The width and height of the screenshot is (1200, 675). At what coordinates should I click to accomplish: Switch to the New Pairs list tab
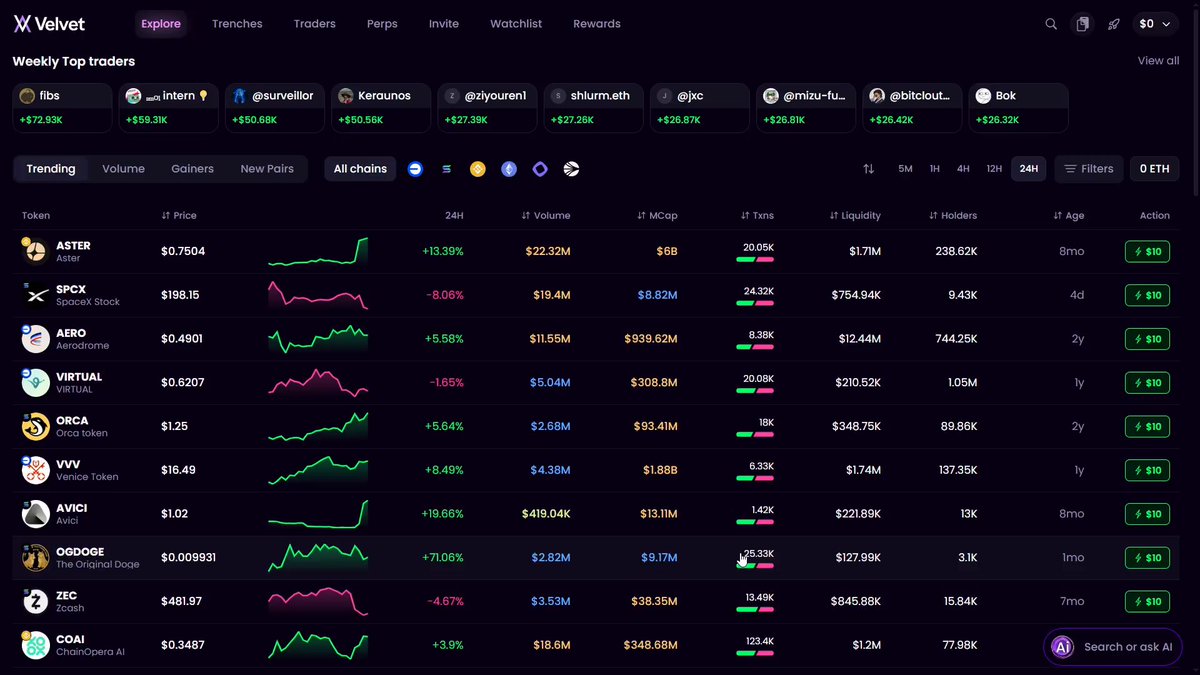267,169
